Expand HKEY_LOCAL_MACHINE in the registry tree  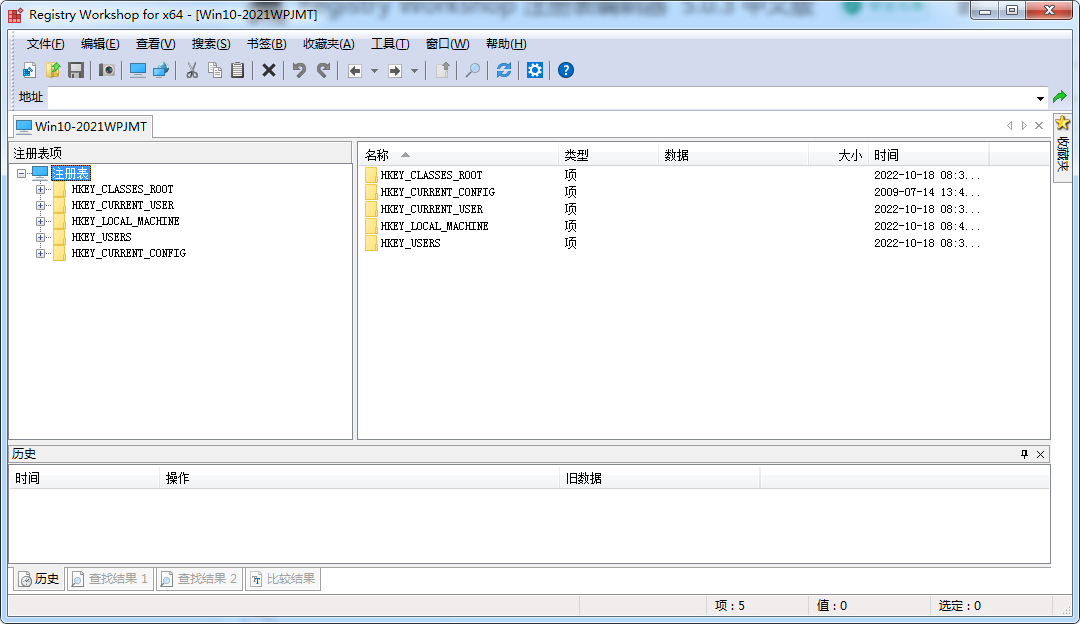41,221
